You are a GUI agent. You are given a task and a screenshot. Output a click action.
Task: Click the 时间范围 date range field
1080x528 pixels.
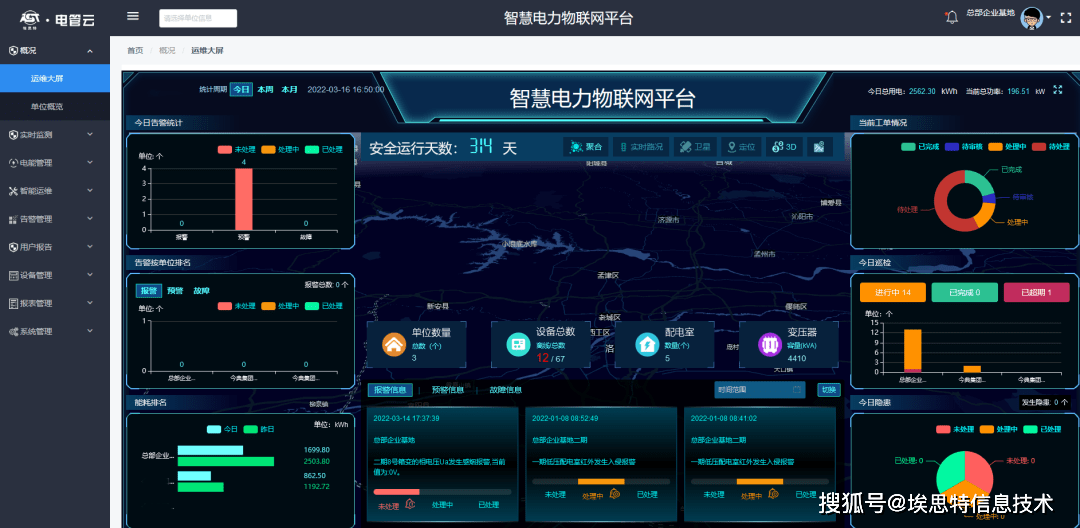(760, 390)
